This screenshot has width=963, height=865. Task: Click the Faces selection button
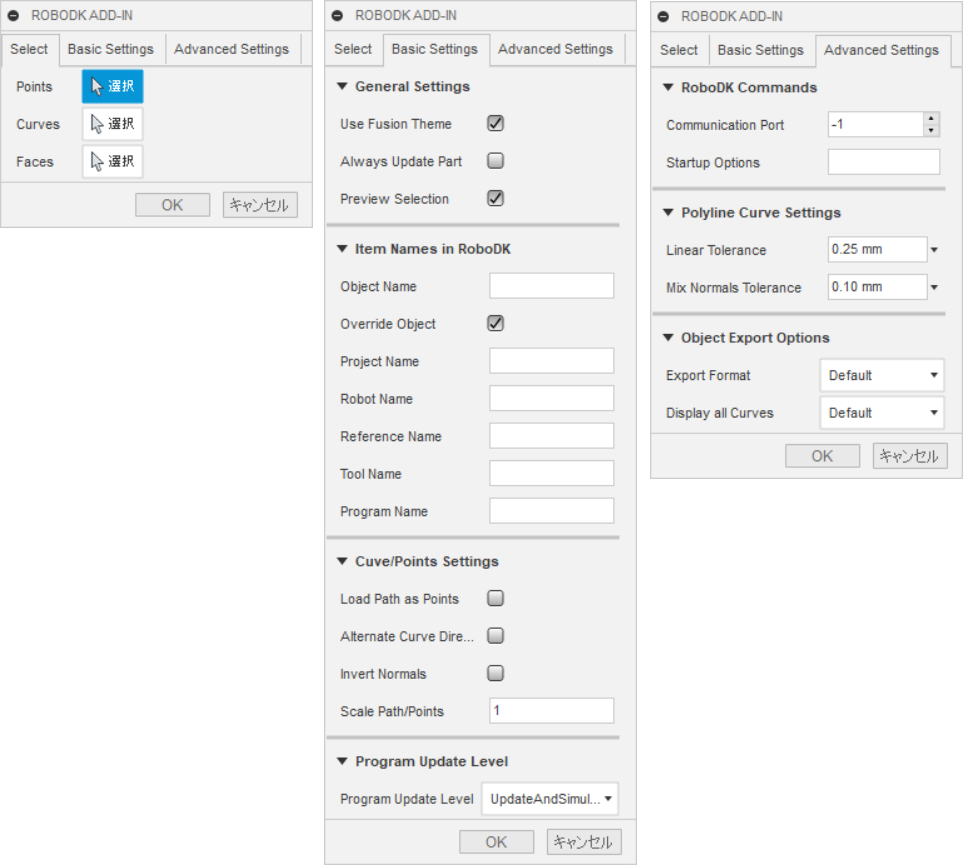click(112, 162)
